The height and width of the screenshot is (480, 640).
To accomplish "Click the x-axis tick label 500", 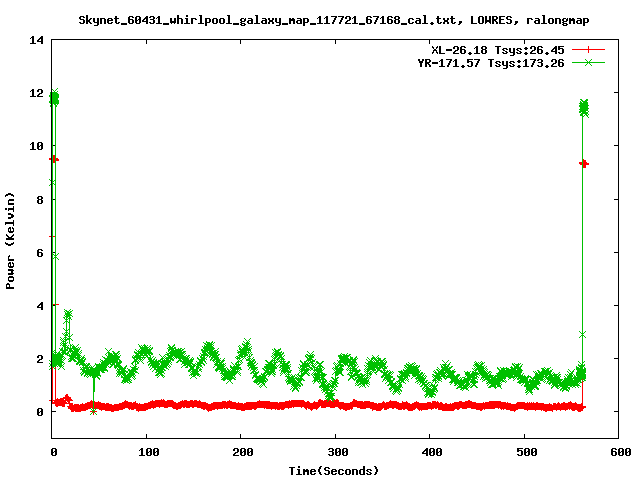I will coord(527,452).
